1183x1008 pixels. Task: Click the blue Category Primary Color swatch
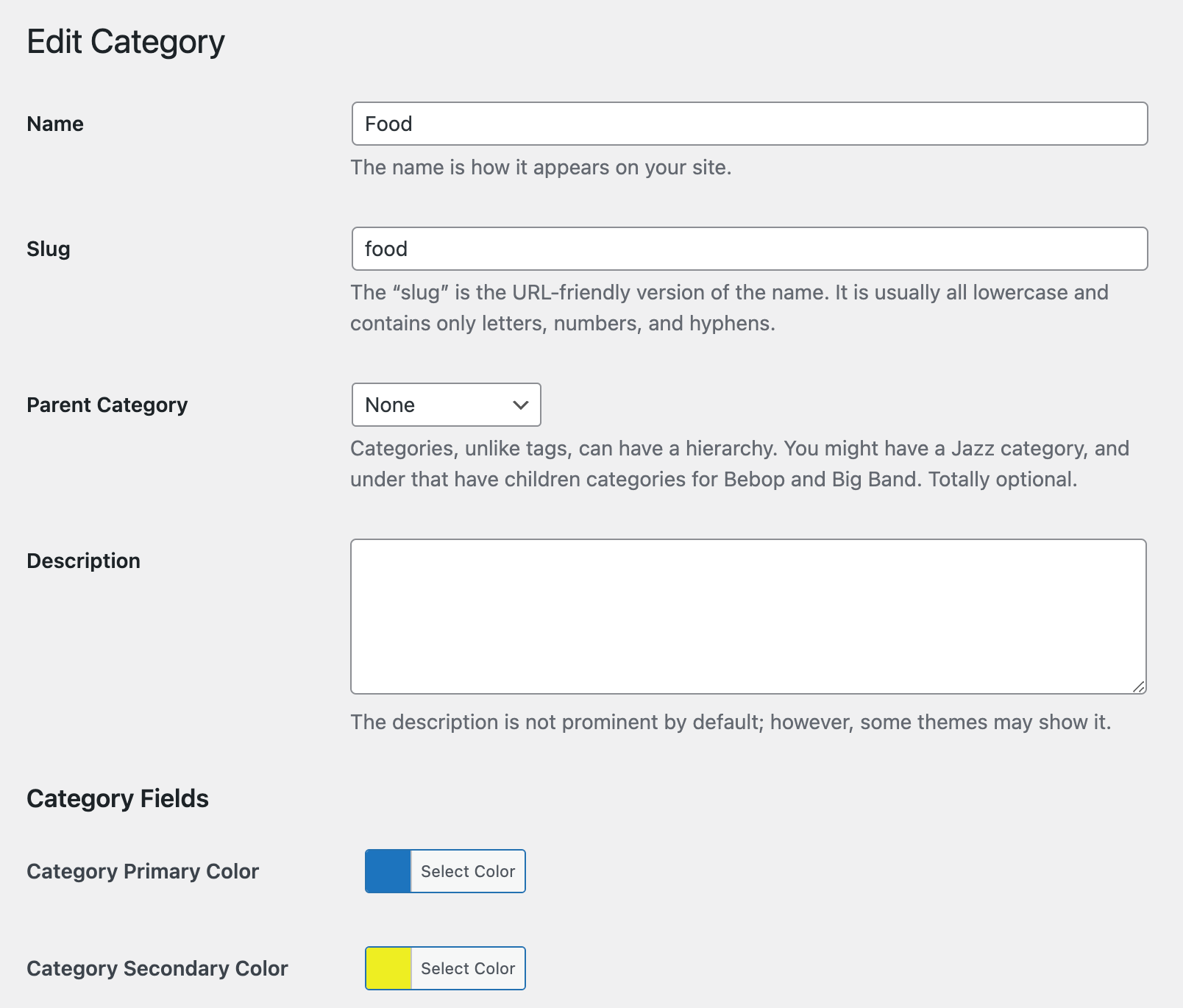point(388,871)
